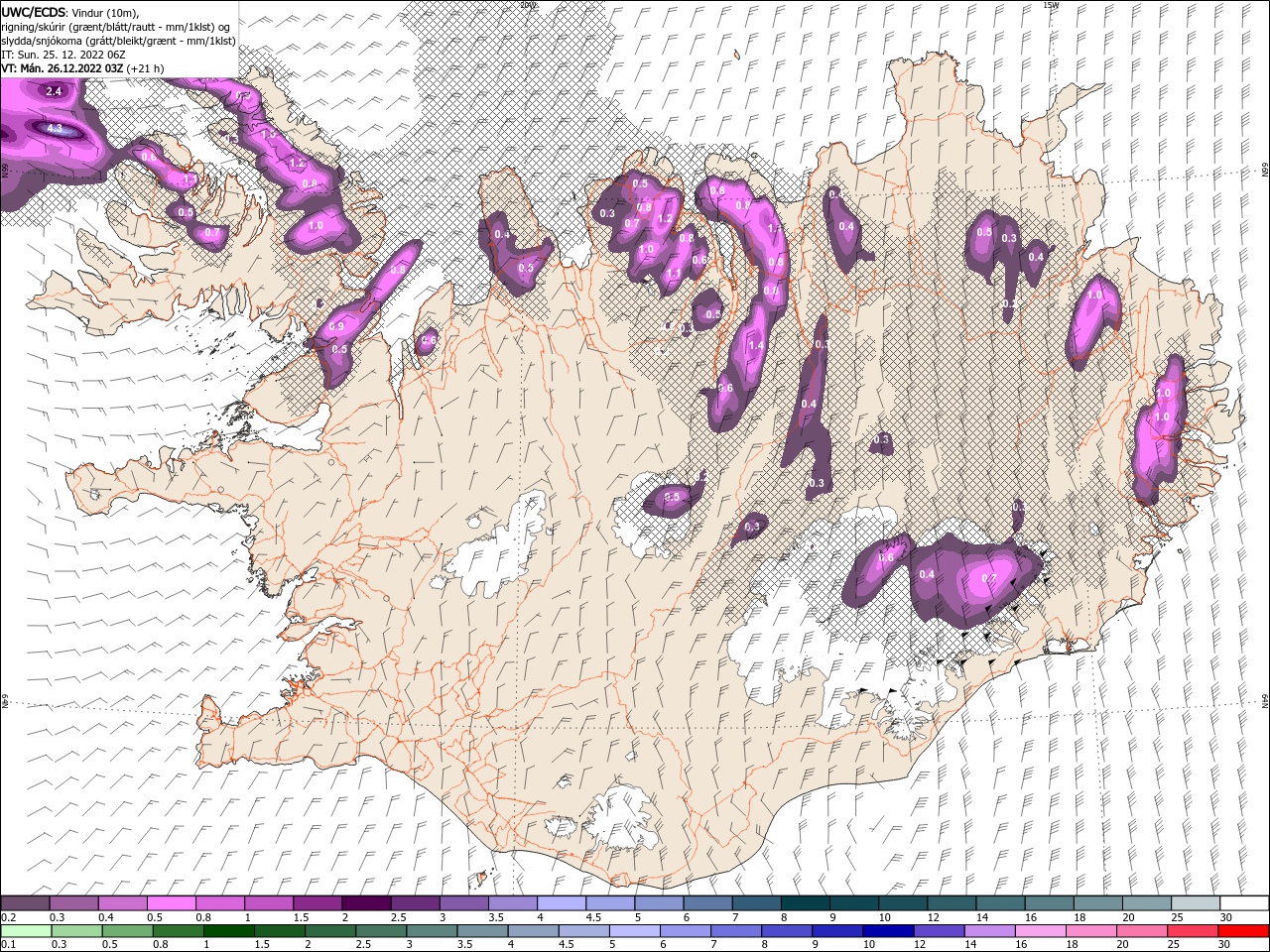Click the pink 0.5 swatch in snow scale
Viewport: 1270px width, 952px height.
coord(171,903)
